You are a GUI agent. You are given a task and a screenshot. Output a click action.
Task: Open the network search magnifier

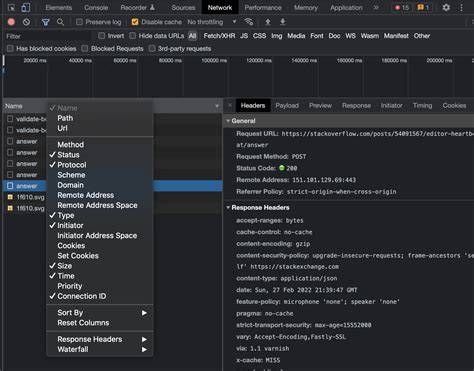pos(60,22)
